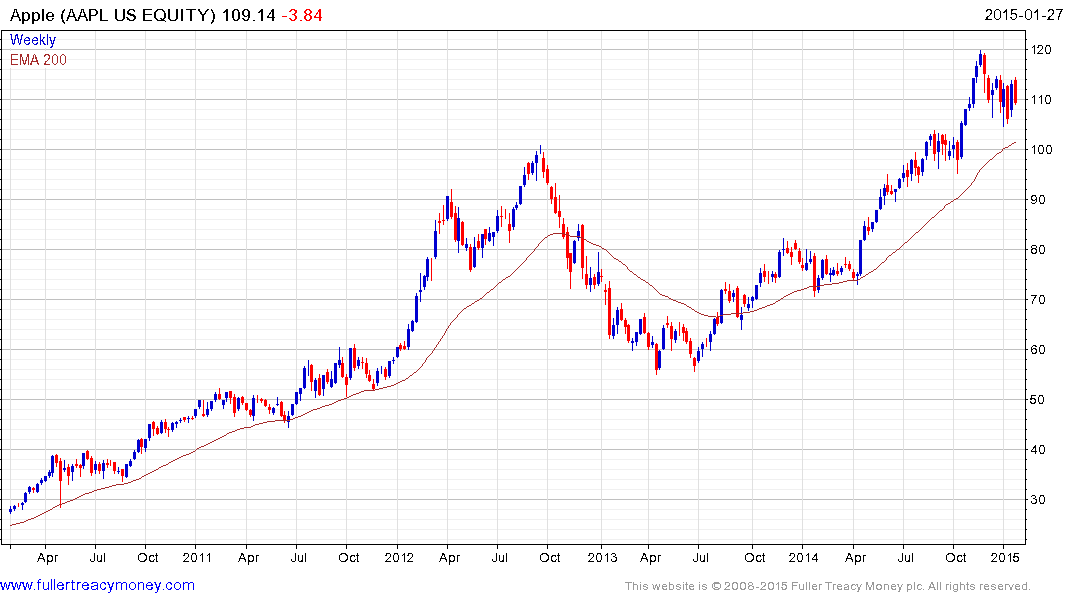Screen dimensions: 1075x600
Task: Click the 2014 date axis label
Action: (804, 557)
